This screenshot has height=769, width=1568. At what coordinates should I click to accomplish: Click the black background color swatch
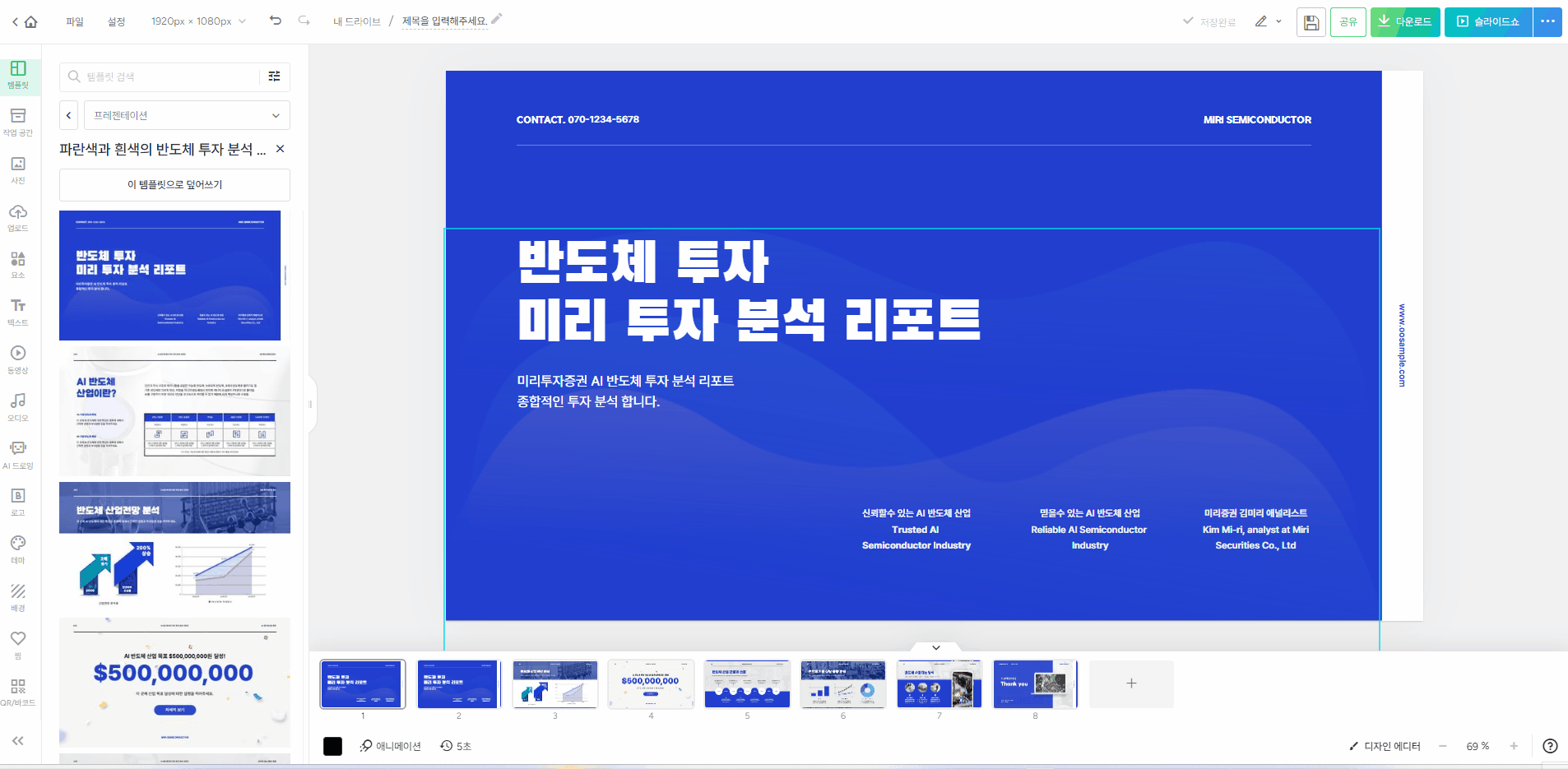pyautogui.click(x=332, y=746)
